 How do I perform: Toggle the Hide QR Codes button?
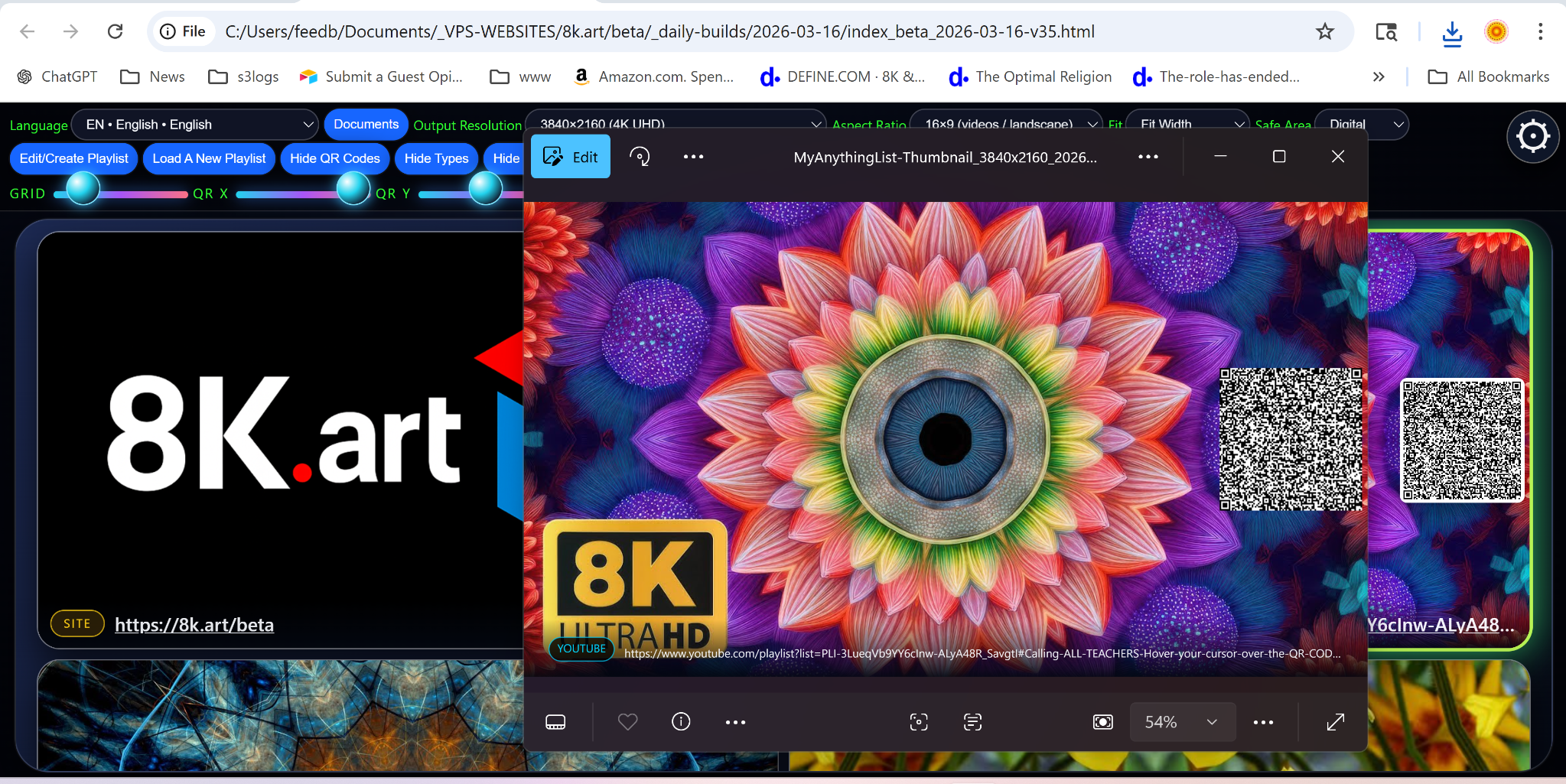(x=335, y=158)
